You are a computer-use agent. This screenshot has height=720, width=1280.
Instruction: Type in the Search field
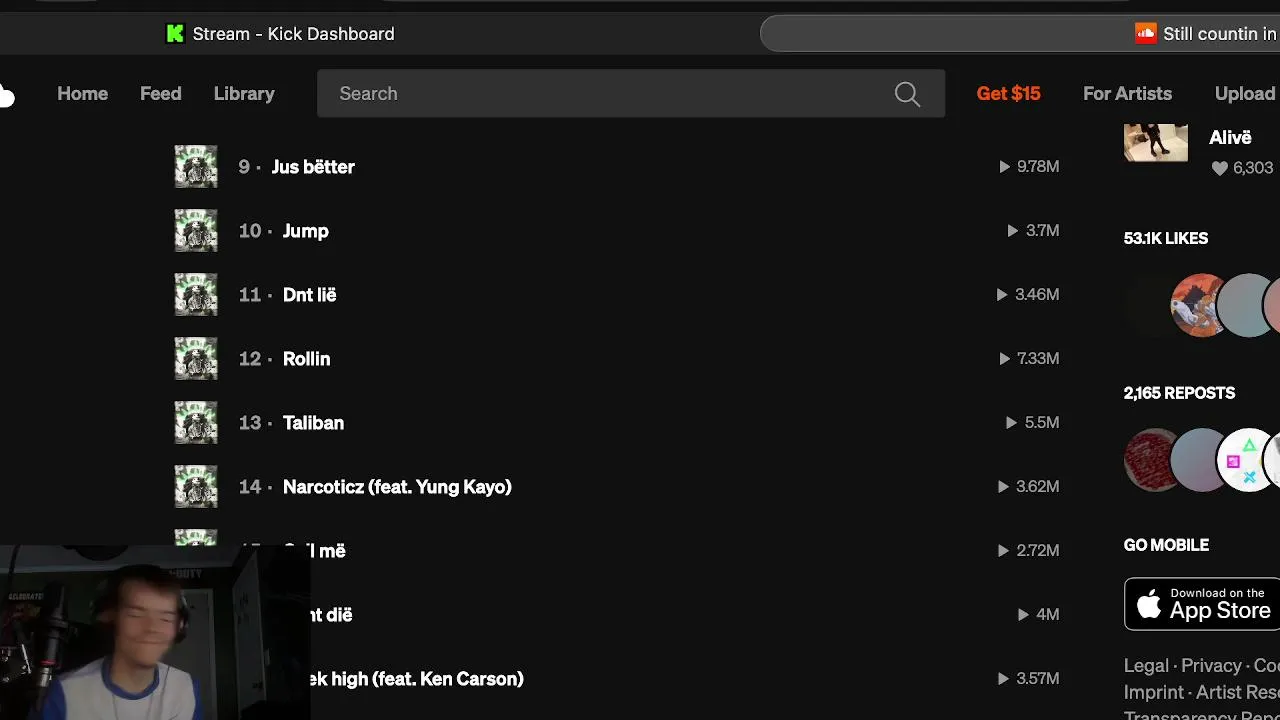coord(600,94)
